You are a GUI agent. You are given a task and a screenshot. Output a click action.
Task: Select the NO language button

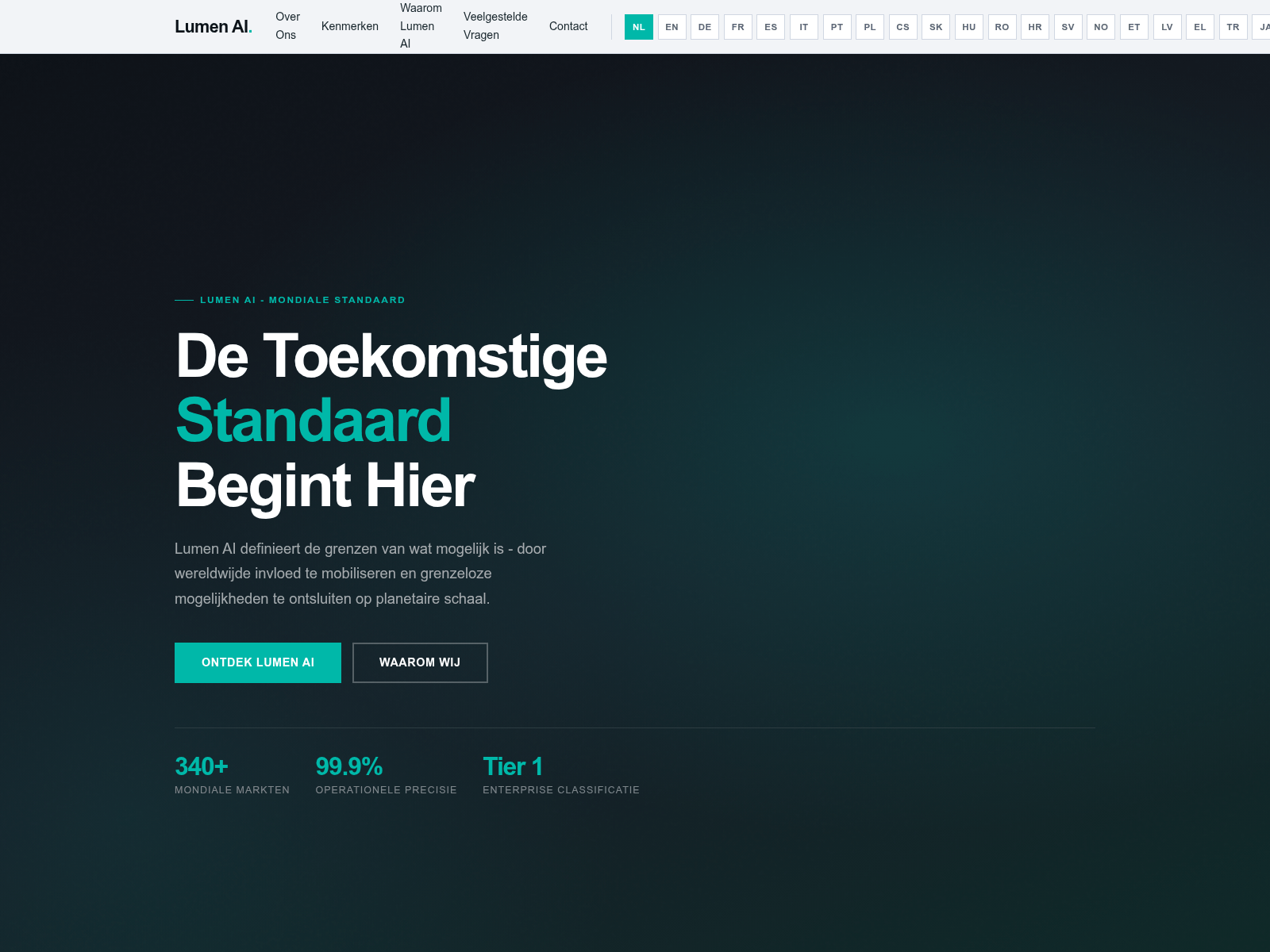[x=1101, y=27]
